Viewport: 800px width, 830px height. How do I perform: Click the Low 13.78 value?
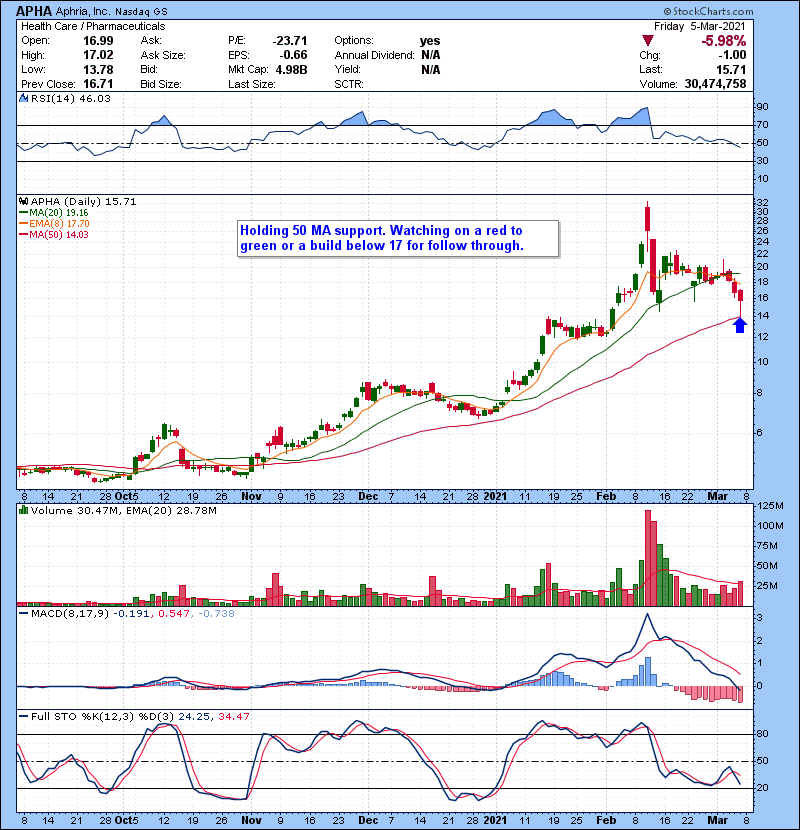[x=98, y=70]
